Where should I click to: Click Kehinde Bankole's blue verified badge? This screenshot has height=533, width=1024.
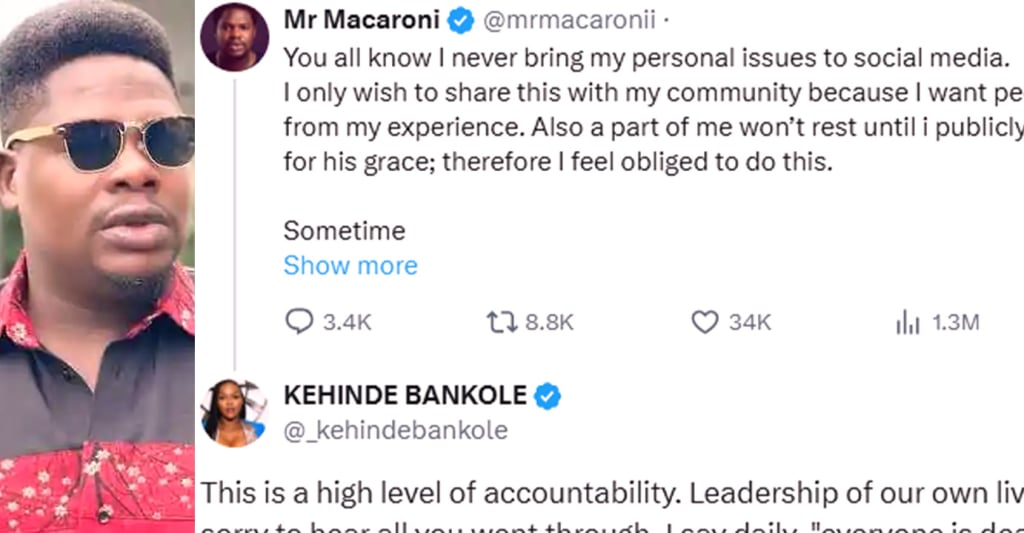pos(547,396)
